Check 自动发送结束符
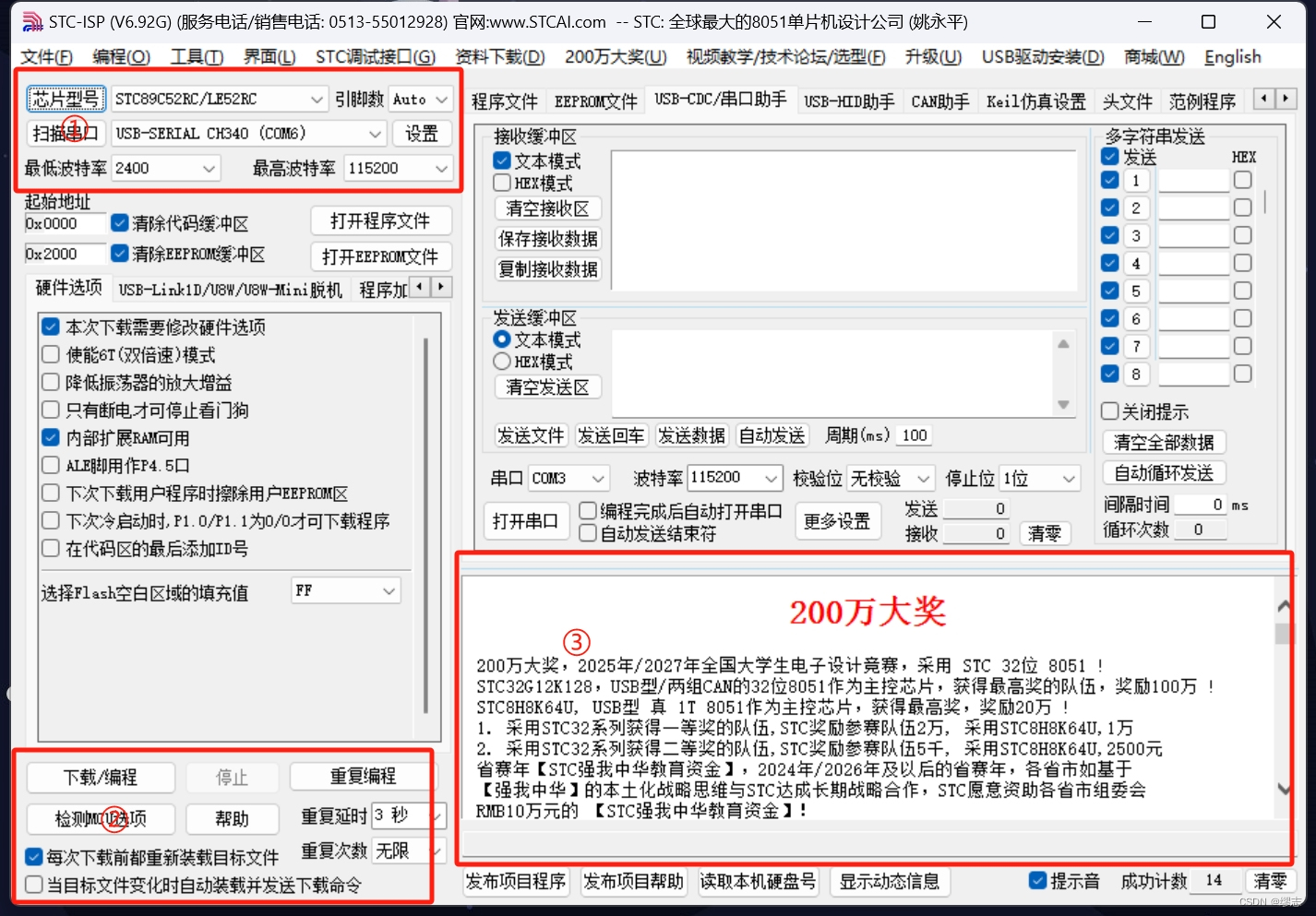The width and height of the screenshot is (1316, 916). [x=587, y=533]
